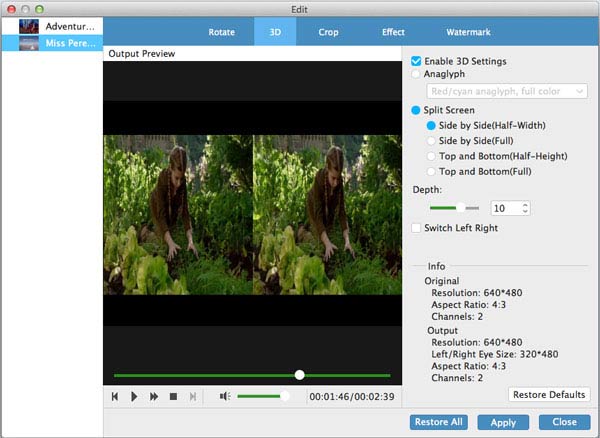Select Top and Bottom(Half-Height) mode

[431, 156]
